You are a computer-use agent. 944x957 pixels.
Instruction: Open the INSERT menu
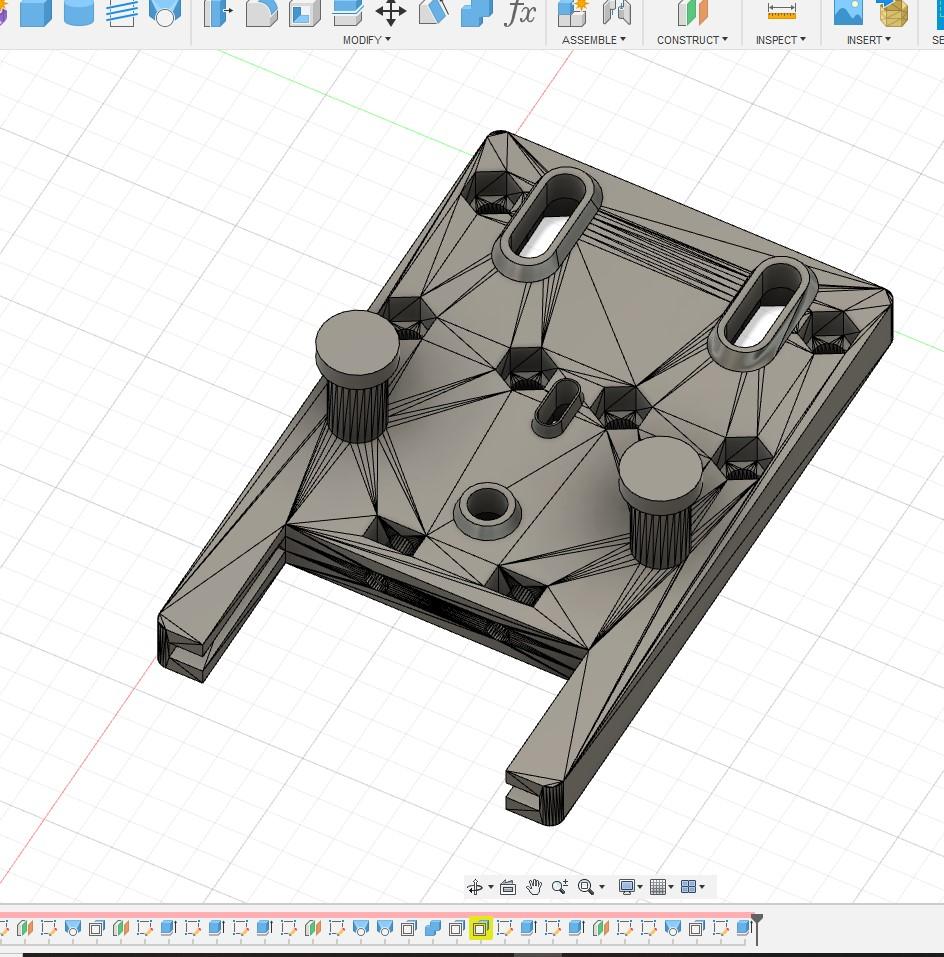tap(868, 40)
